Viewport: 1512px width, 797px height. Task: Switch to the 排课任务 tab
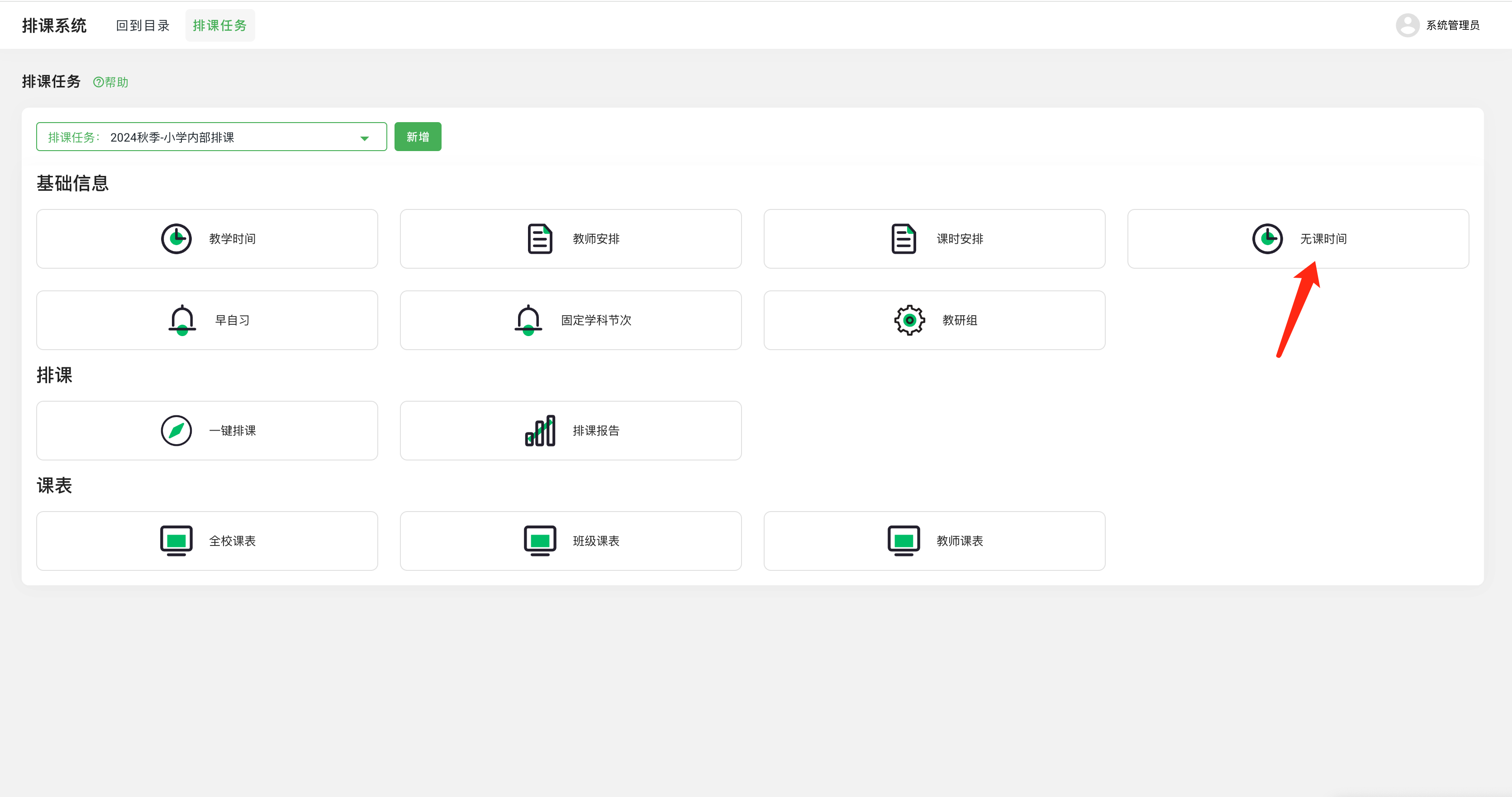pos(220,25)
